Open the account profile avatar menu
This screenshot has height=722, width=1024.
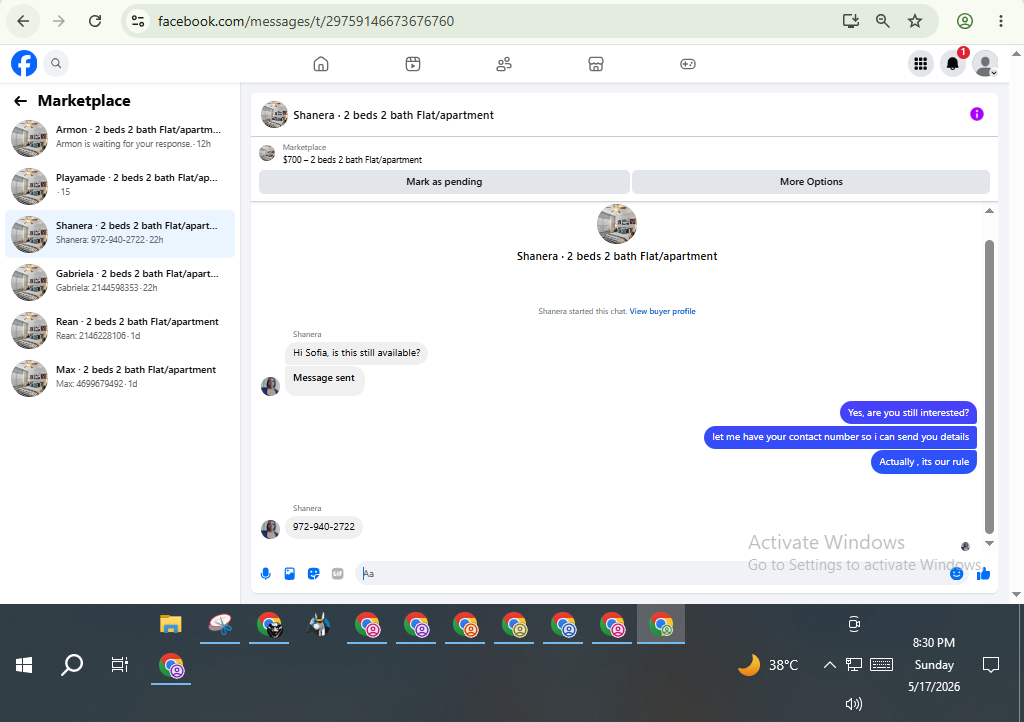[x=985, y=63]
